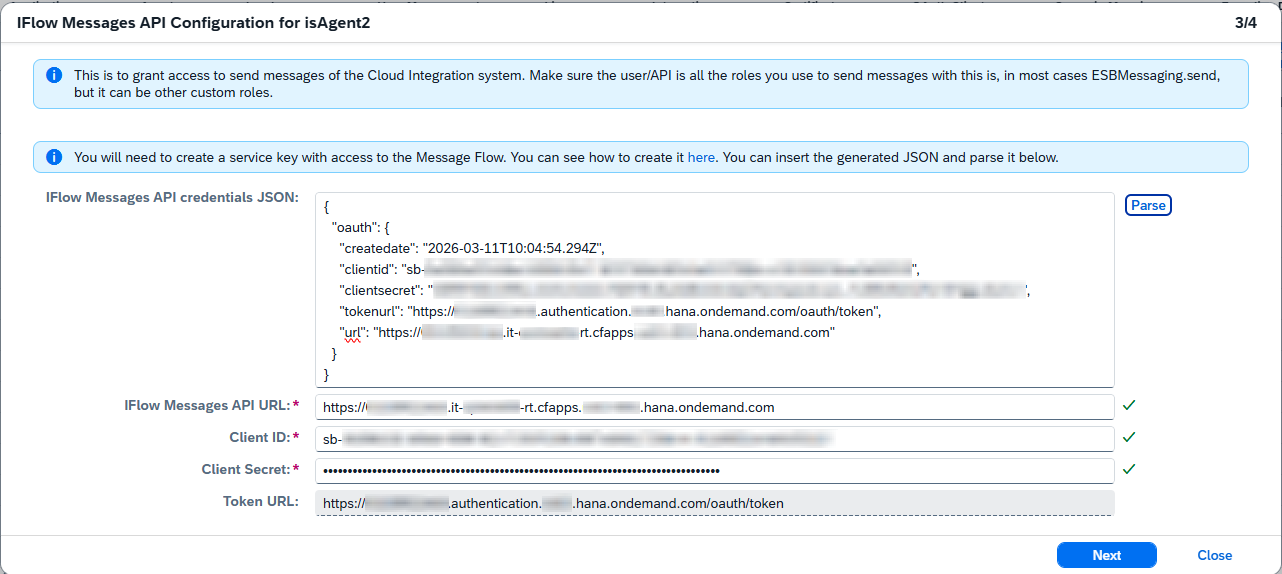Dismiss the dialog with the Close button

(x=1214, y=555)
